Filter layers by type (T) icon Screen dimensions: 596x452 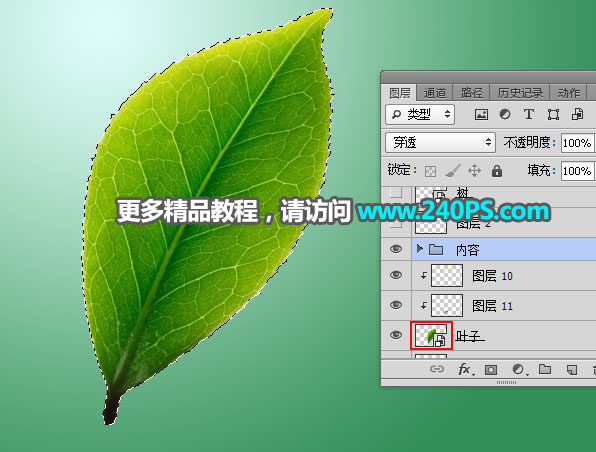529,114
